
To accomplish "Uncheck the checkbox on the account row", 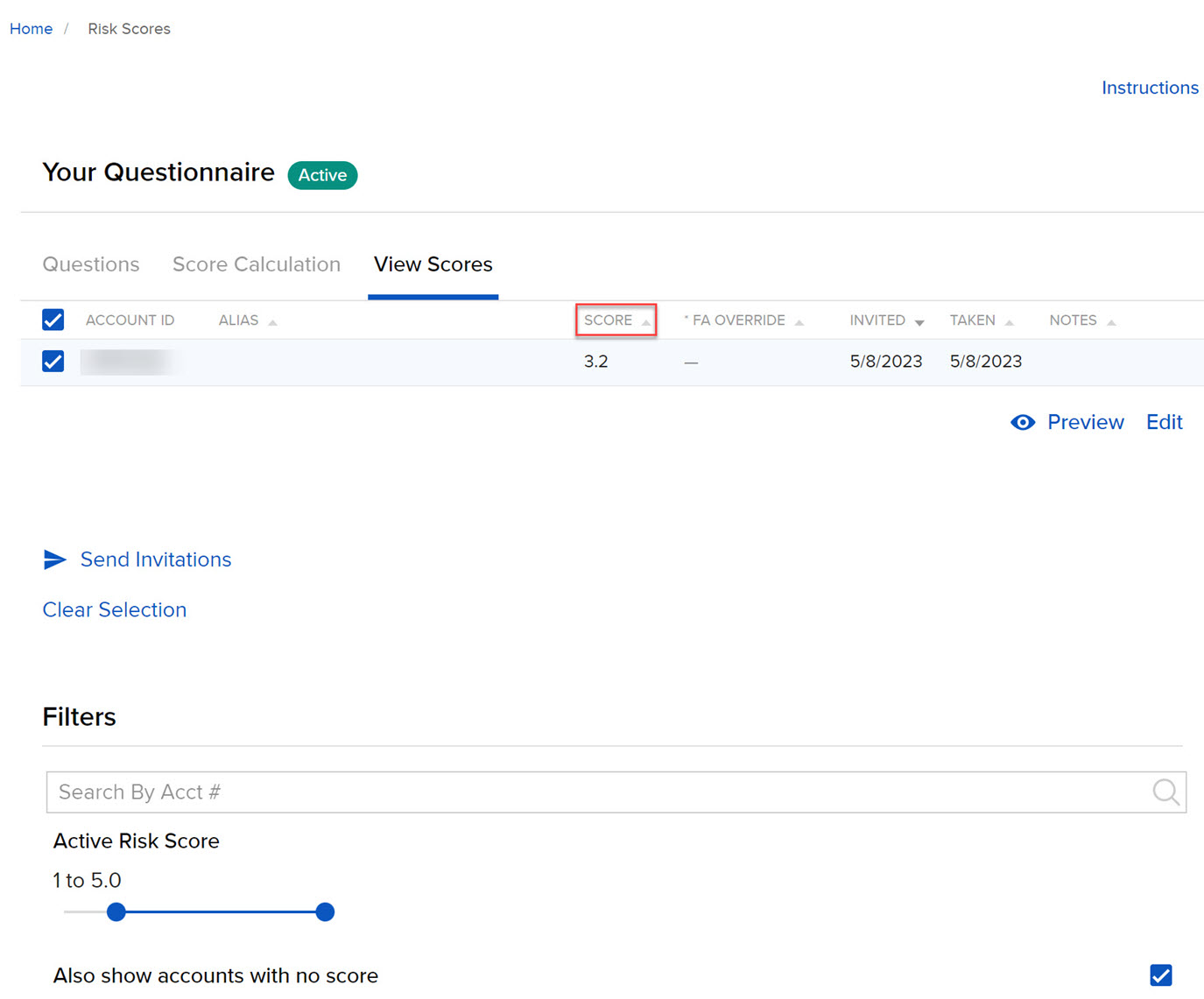I will click(x=53, y=361).
